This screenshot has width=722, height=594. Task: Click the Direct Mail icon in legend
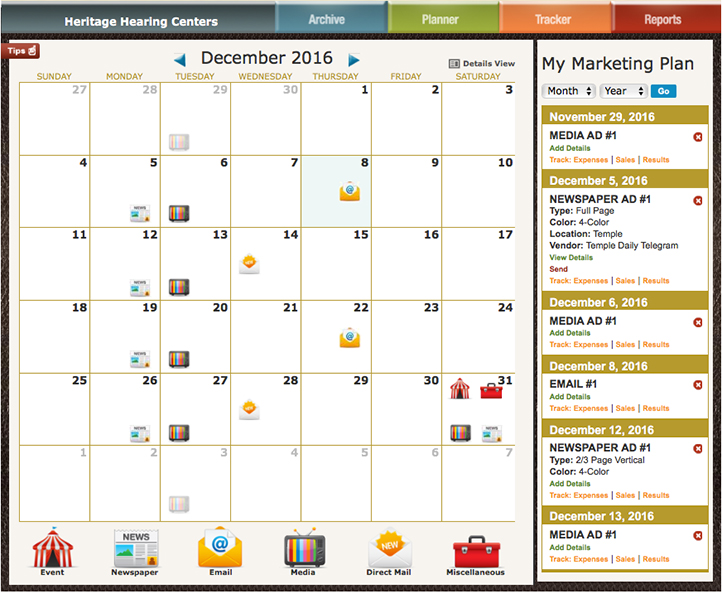(389, 548)
